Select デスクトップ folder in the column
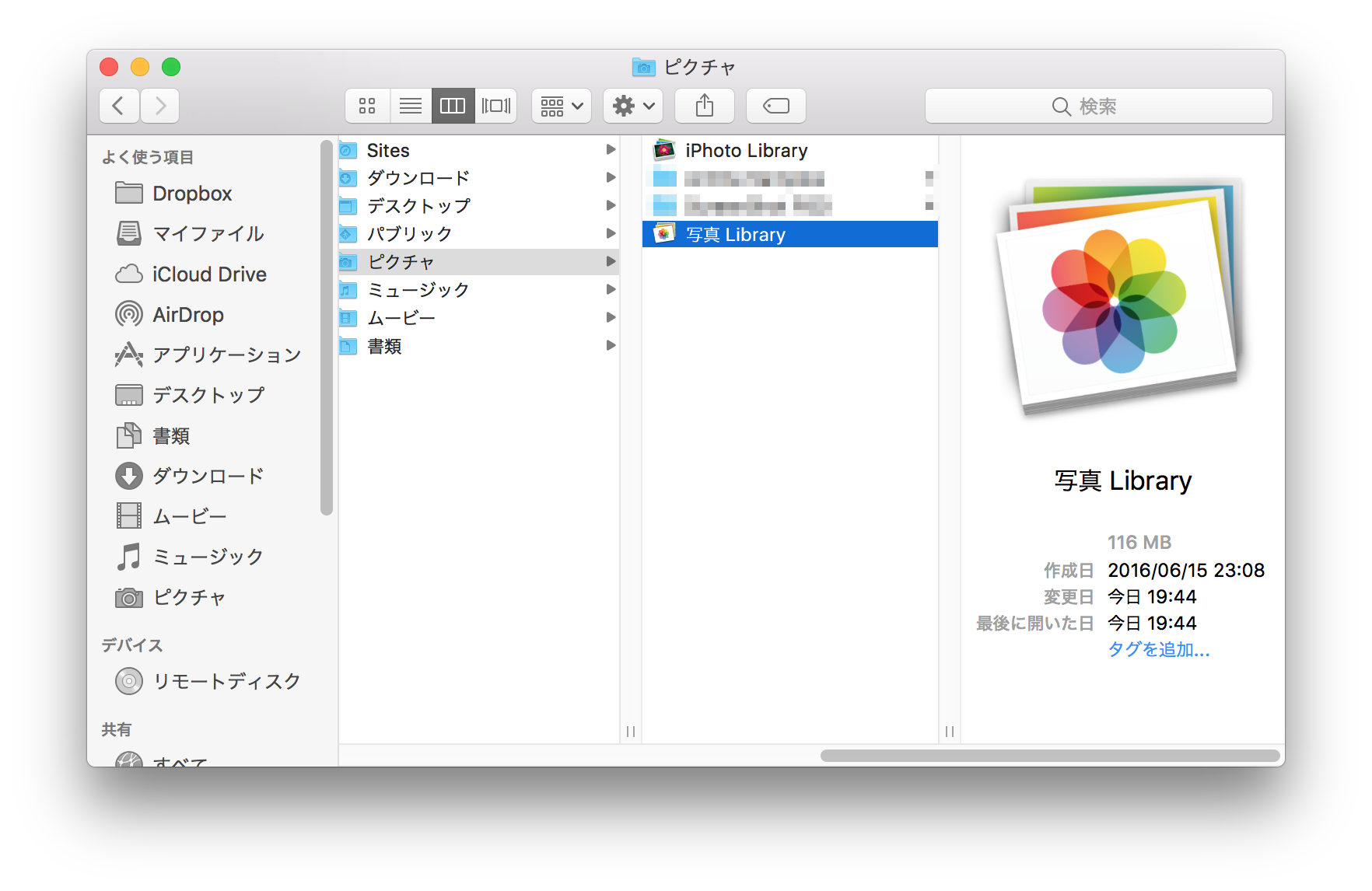Image resolution: width=1372 pixels, height=891 pixels. [479, 206]
